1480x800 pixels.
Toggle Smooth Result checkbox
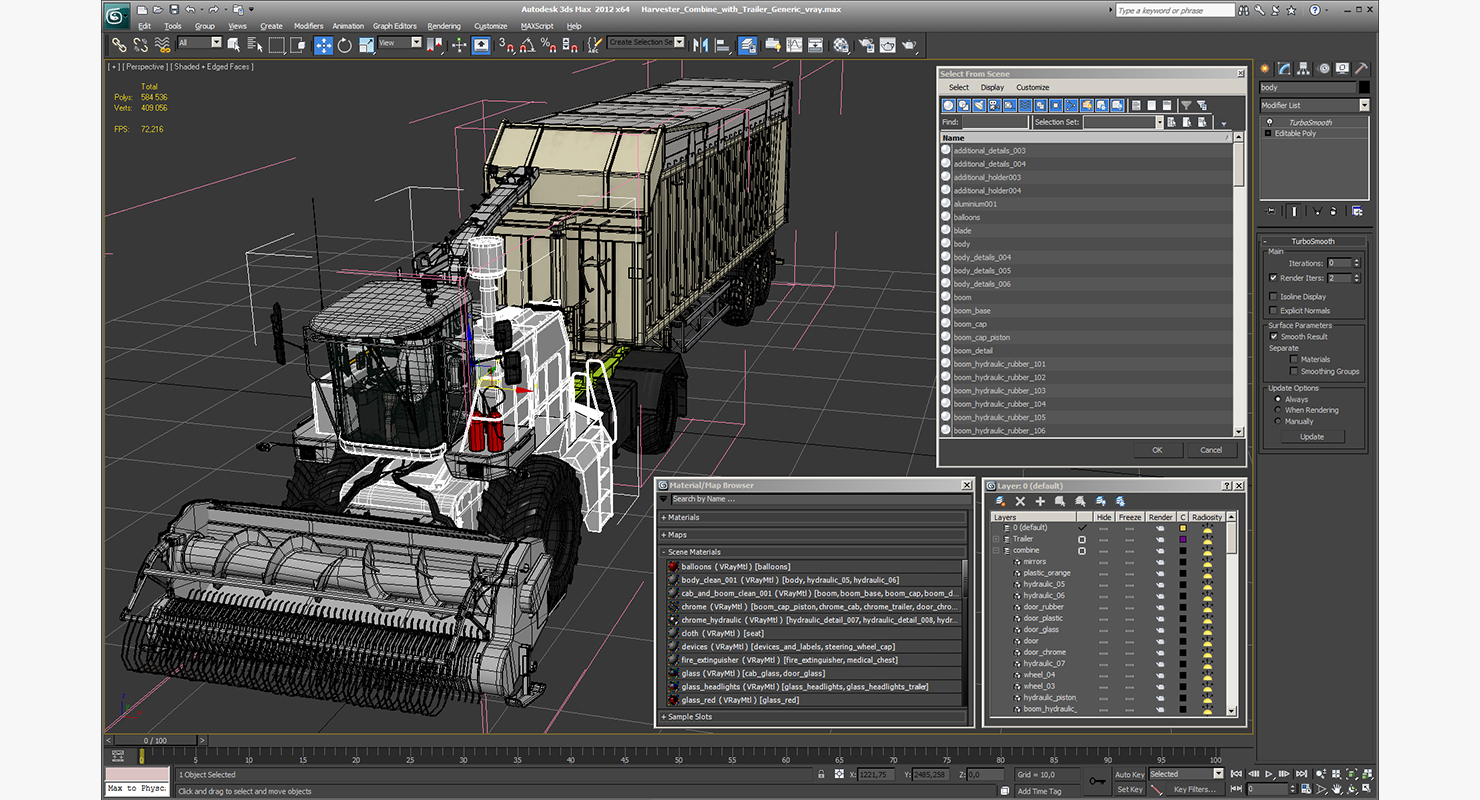[x=1273, y=336]
